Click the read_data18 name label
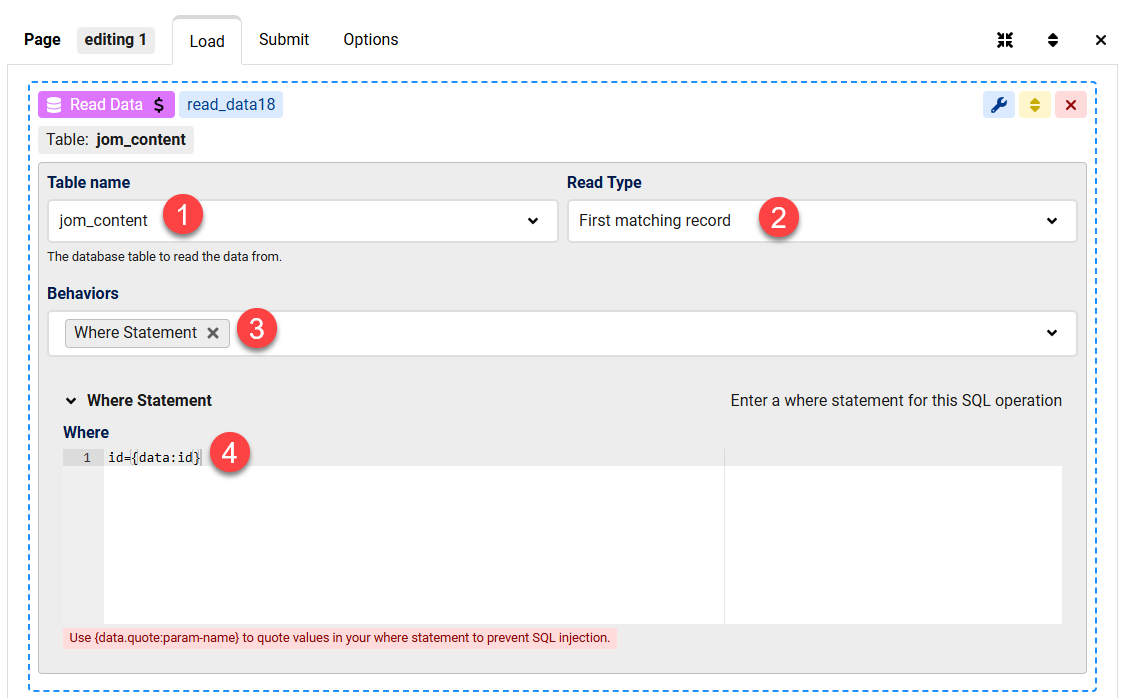1126x698 pixels. (x=231, y=105)
